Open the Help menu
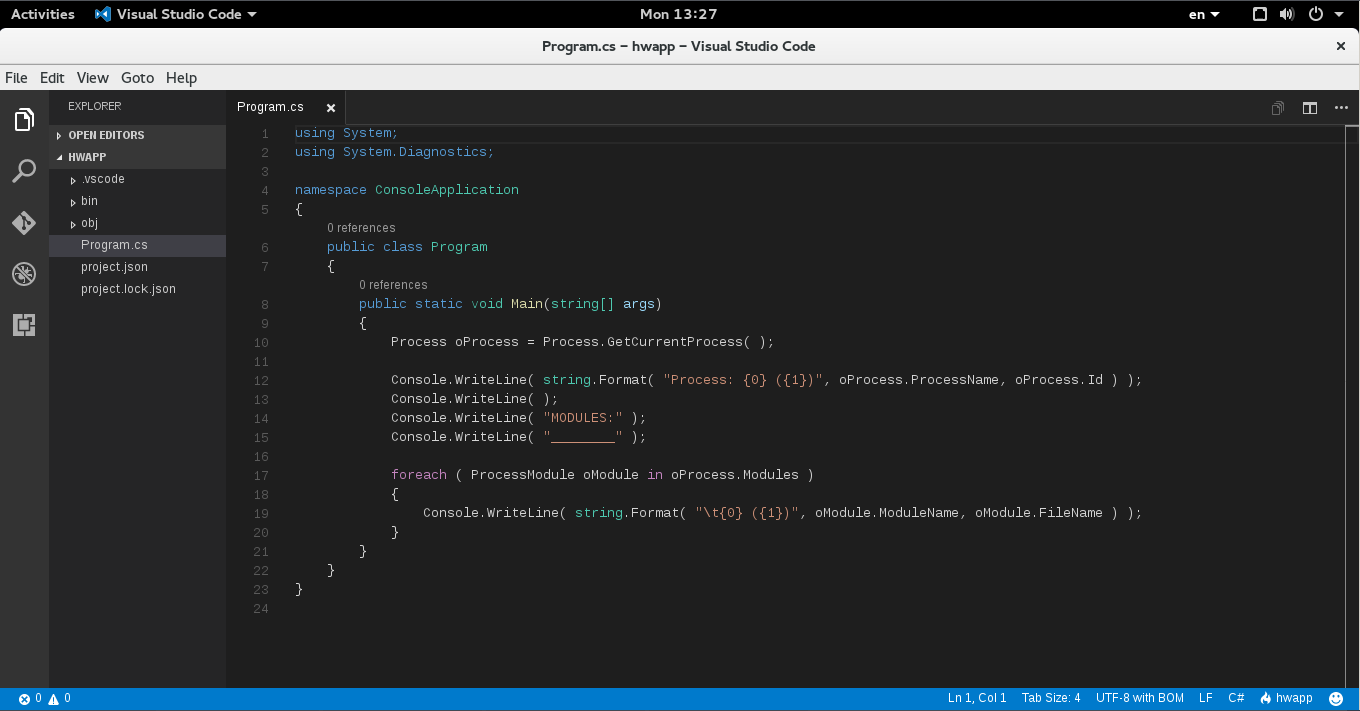Viewport: 1360px width, 711px height. click(x=182, y=78)
